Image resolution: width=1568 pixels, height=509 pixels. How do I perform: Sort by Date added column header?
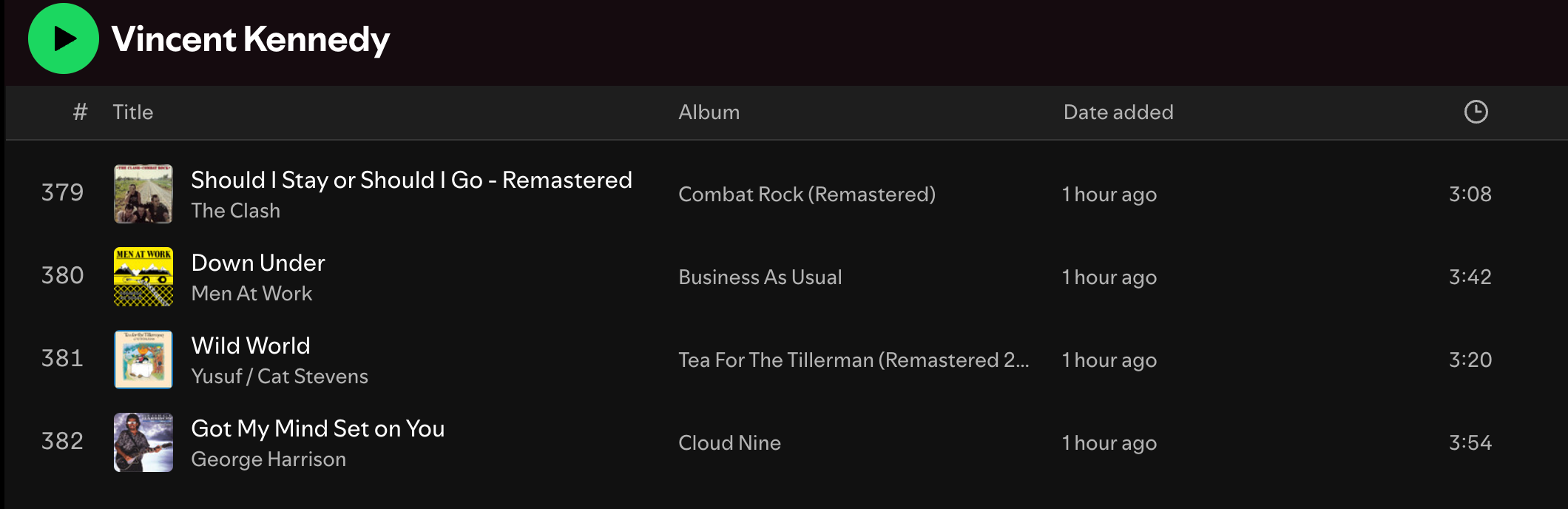(x=1118, y=112)
